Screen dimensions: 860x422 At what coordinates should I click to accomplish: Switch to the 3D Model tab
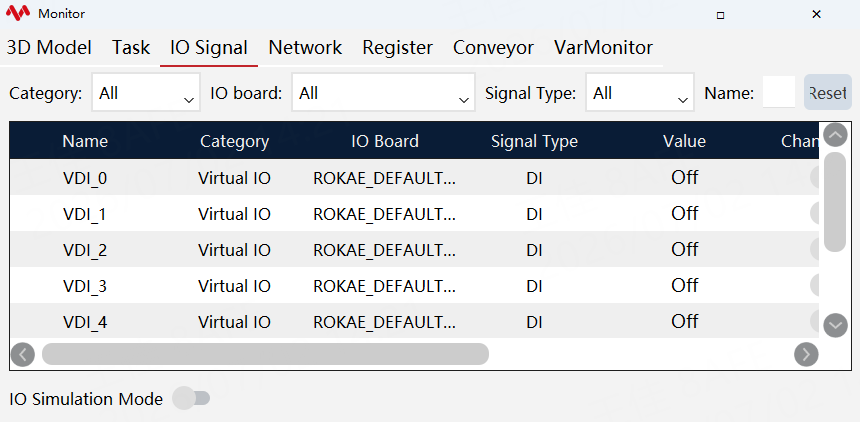coord(49,48)
